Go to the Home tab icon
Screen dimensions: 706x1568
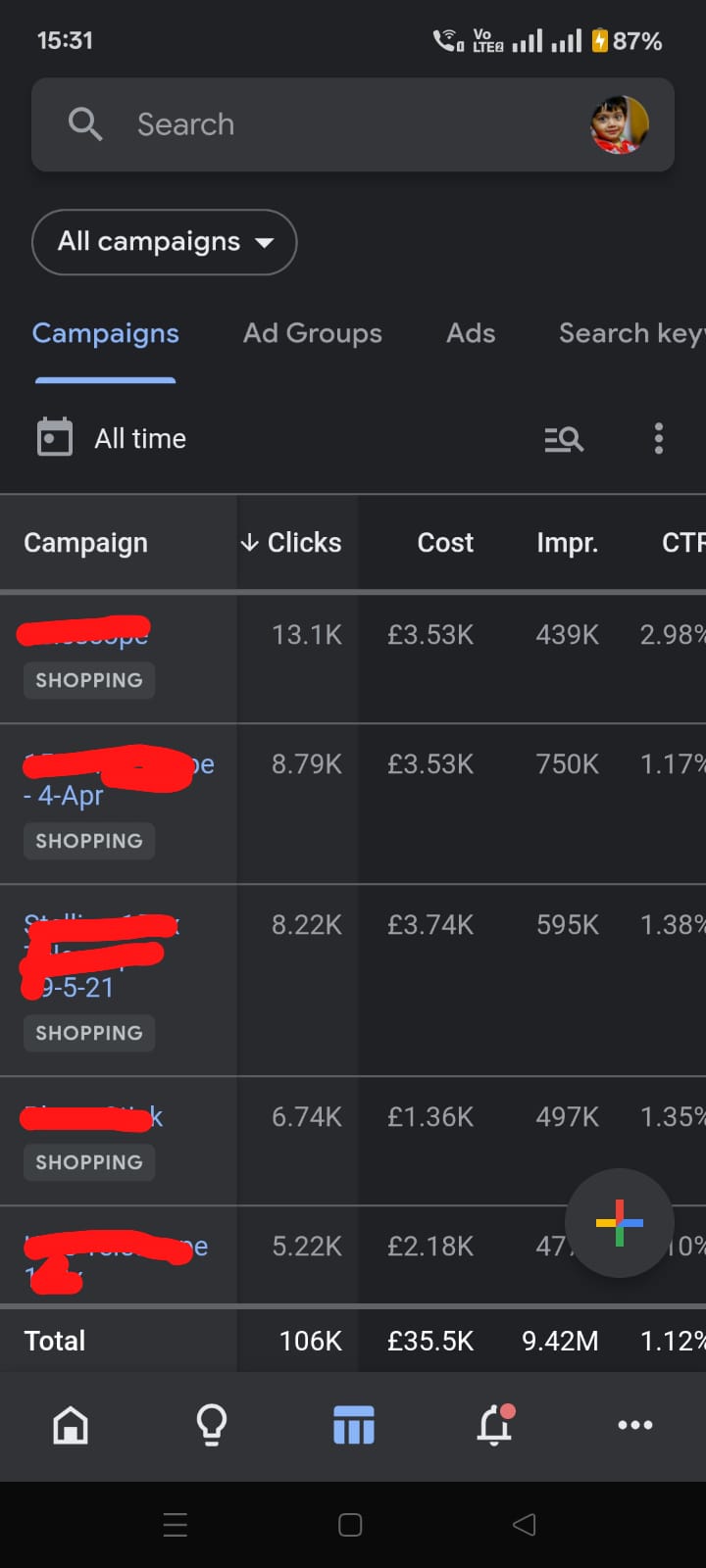pyautogui.click(x=71, y=1425)
